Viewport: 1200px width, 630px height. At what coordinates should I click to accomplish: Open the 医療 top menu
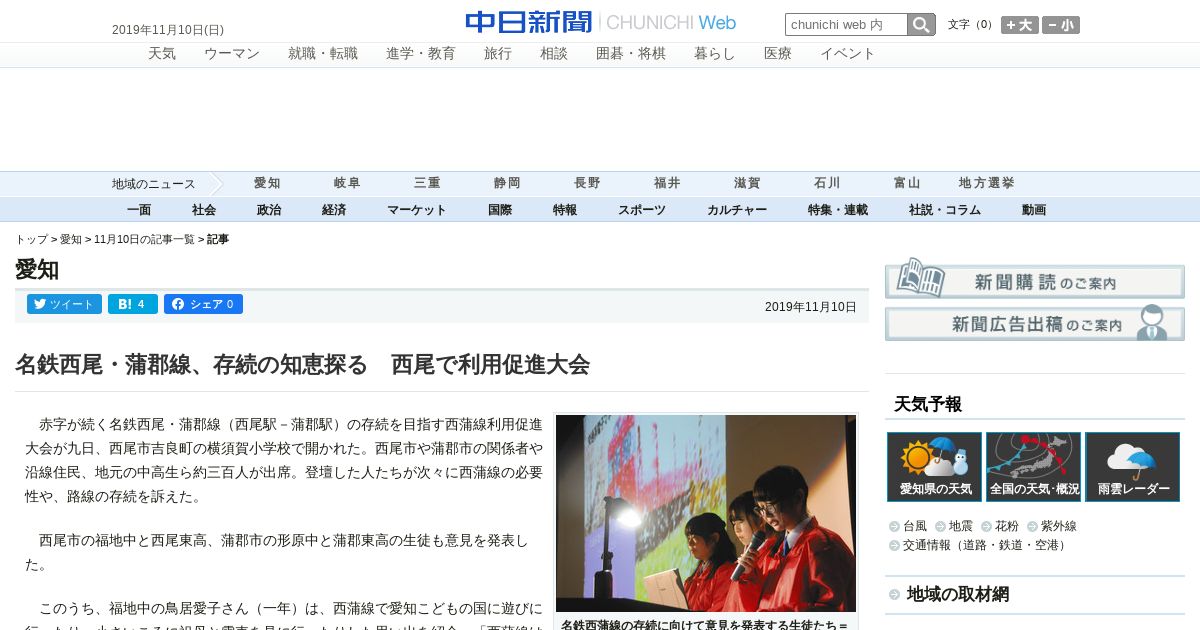click(778, 54)
